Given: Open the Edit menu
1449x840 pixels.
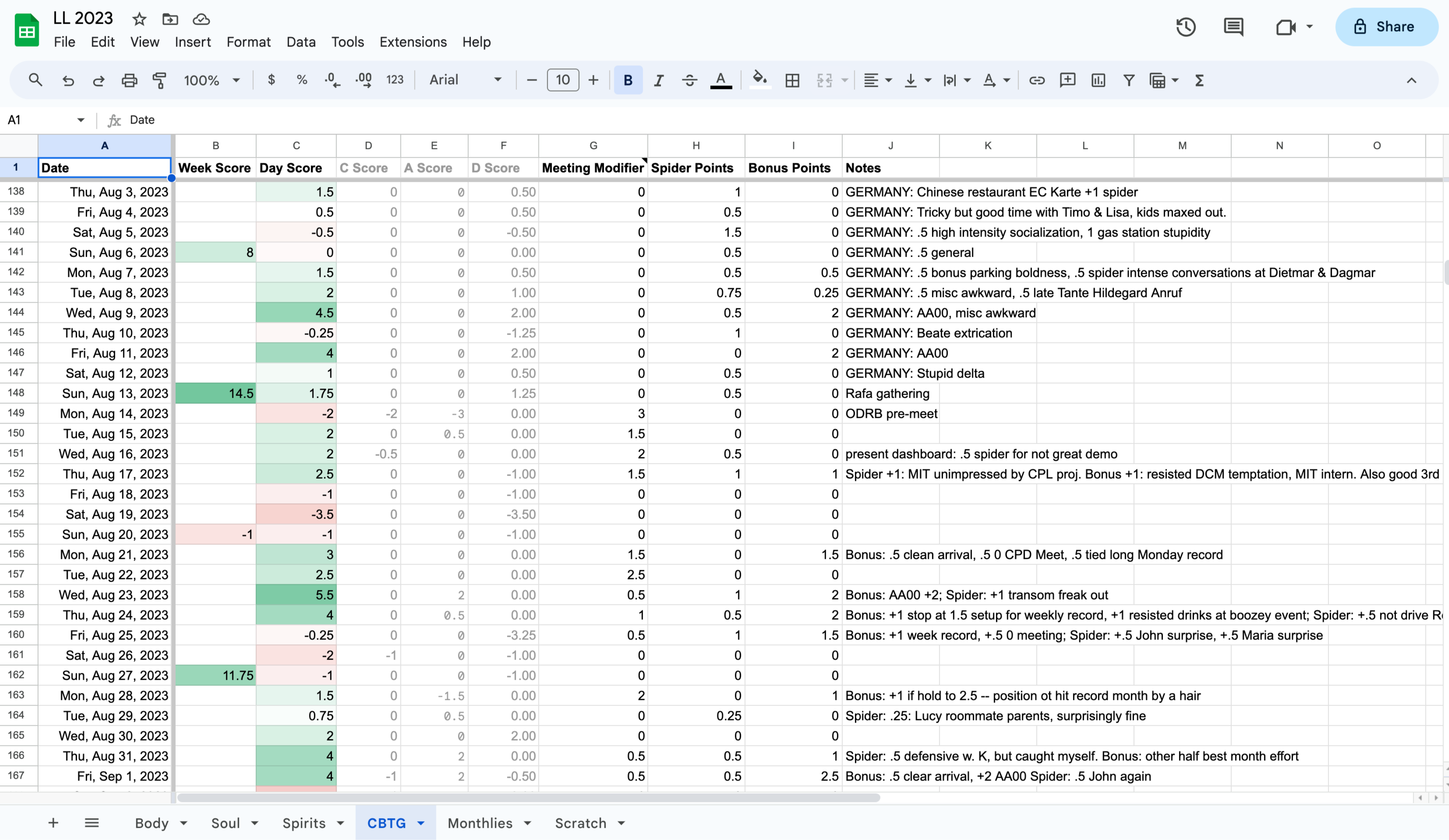Looking at the screenshot, I should 102,42.
